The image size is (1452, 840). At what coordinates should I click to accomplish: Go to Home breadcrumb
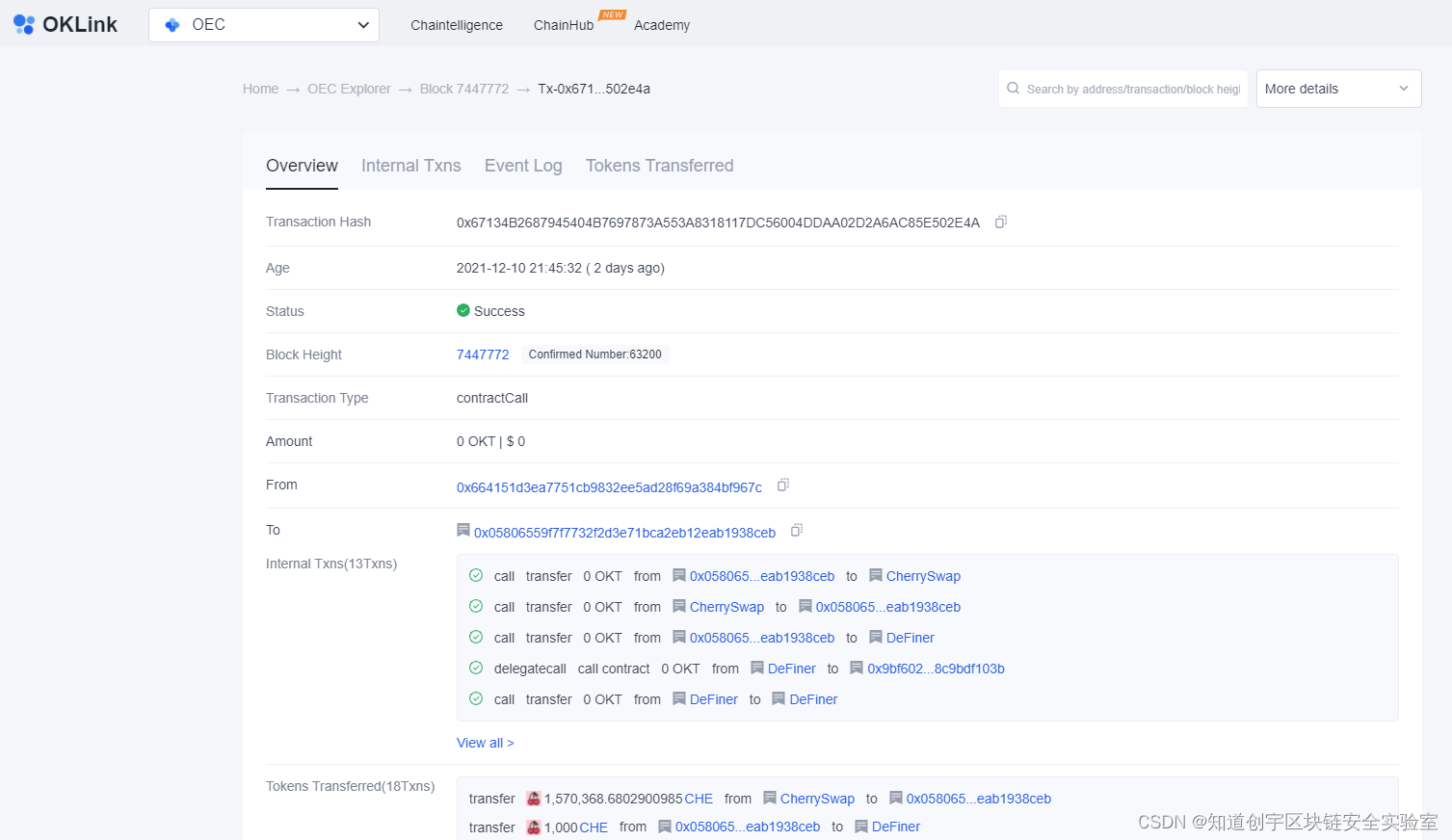(x=260, y=89)
